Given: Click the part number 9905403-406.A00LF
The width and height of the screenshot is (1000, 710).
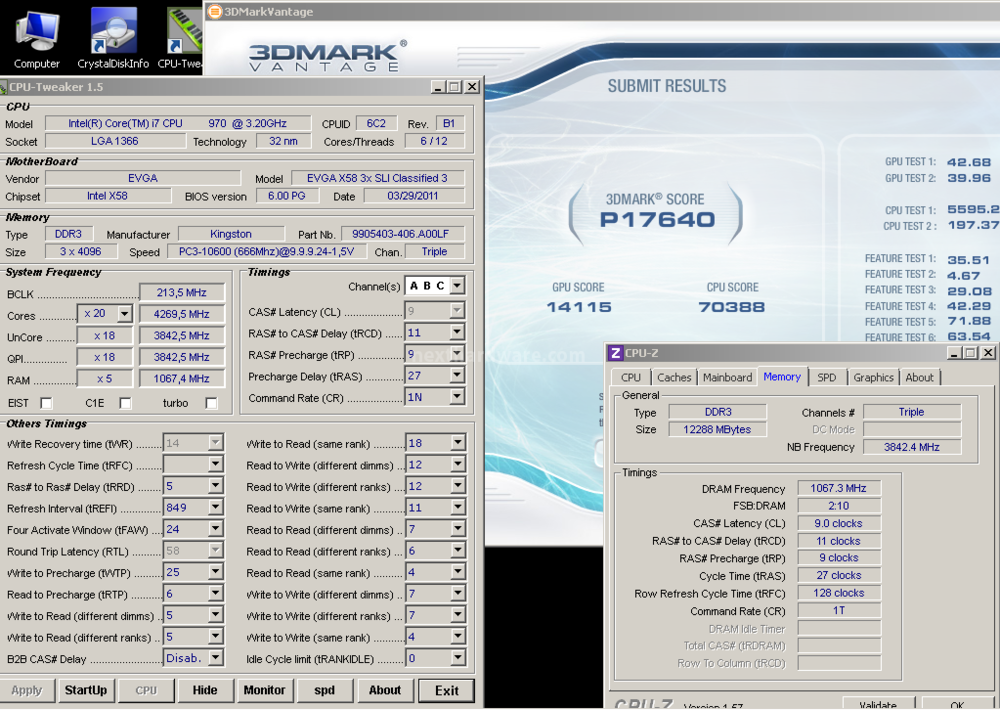Looking at the screenshot, I should point(402,234).
